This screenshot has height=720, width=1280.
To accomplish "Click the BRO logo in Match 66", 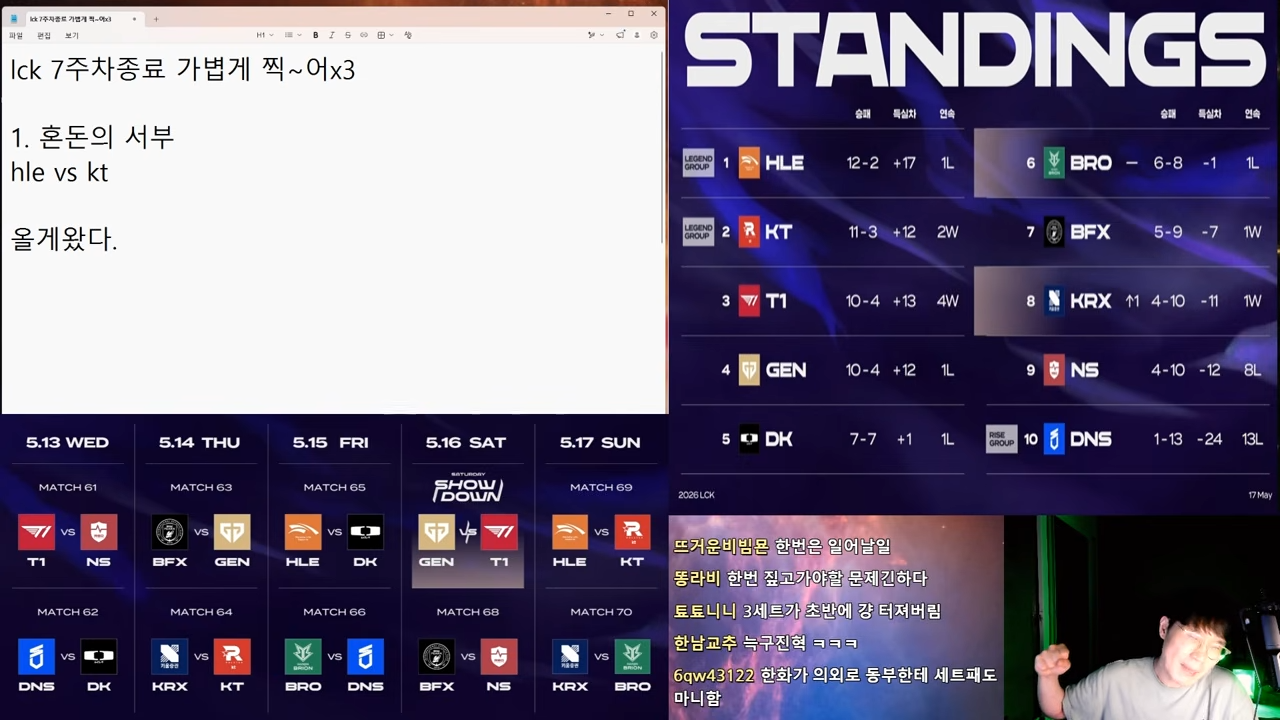I will pyautogui.click(x=303, y=657).
